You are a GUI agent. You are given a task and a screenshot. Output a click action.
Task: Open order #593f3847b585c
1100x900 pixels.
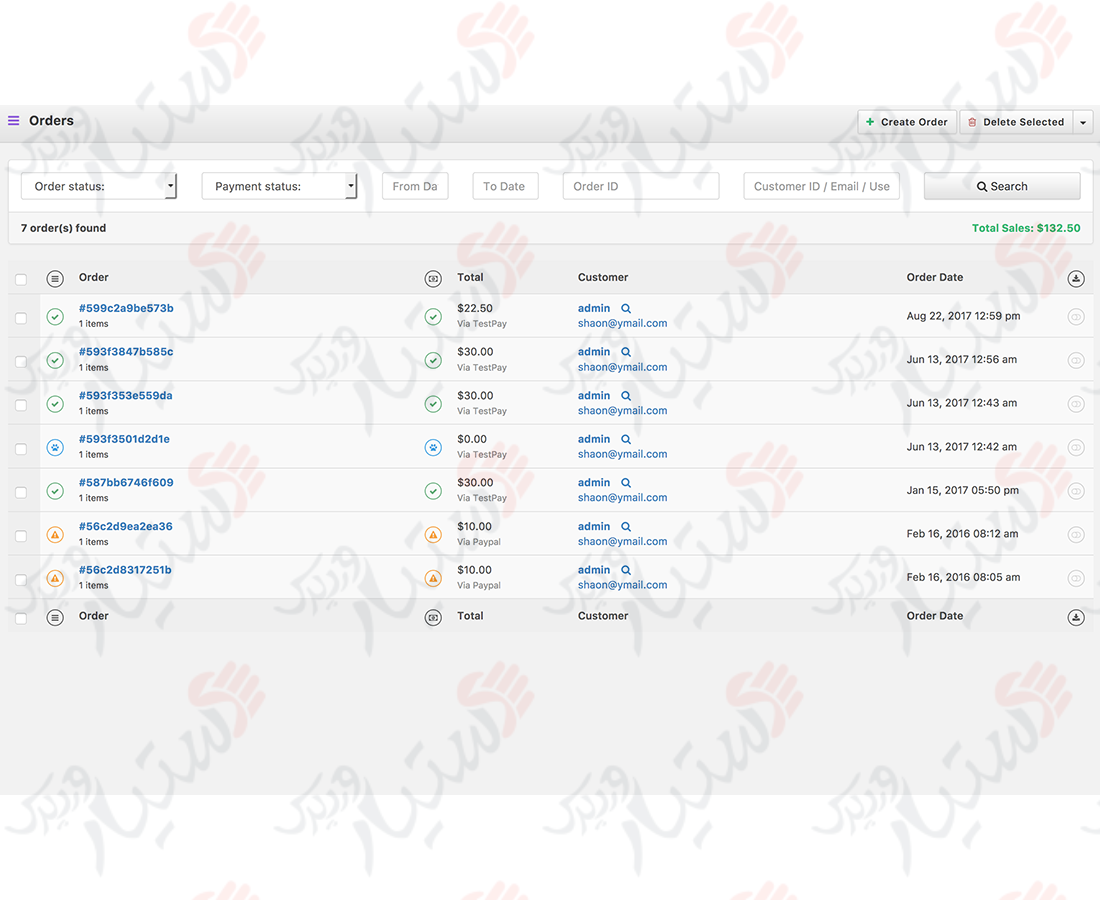coord(125,351)
